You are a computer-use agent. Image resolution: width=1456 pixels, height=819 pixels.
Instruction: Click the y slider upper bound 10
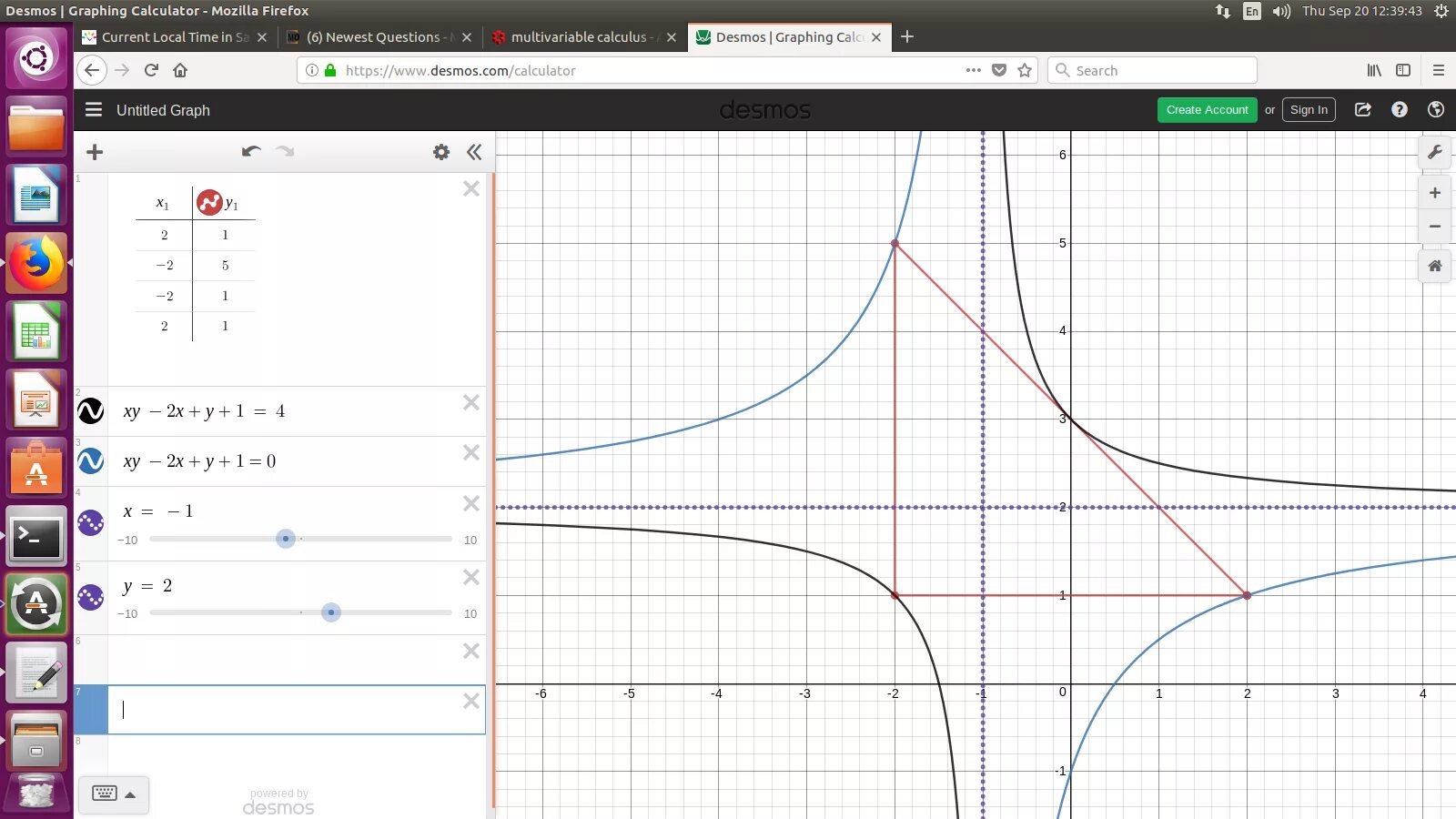470,613
